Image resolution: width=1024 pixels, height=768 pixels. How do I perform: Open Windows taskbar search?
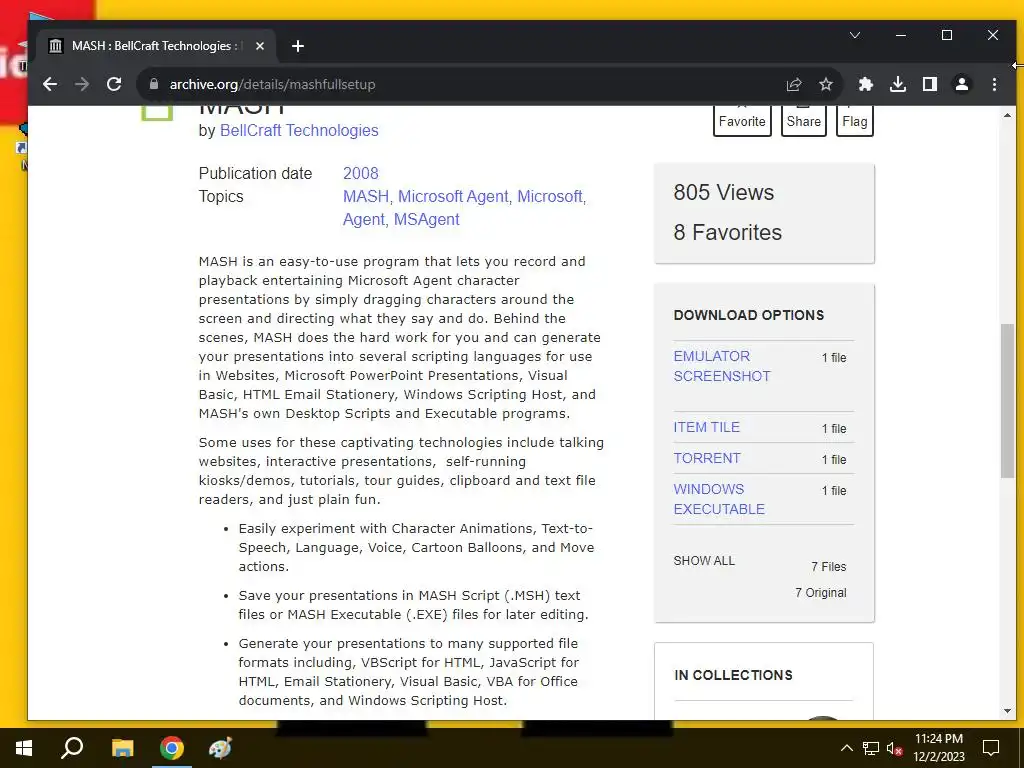(x=72, y=748)
